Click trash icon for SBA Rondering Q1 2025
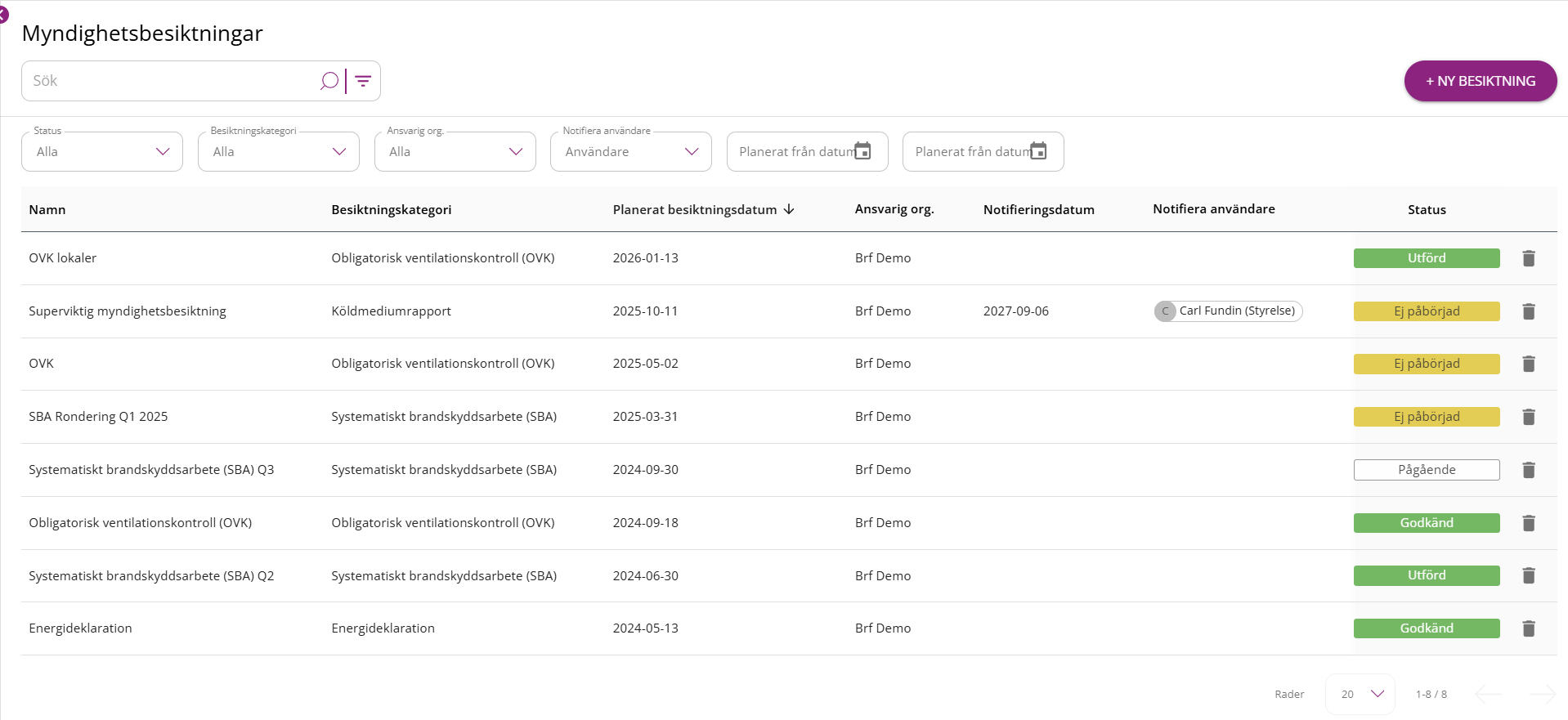The height and width of the screenshot is (720, 1568). (x=1528, y=417)
